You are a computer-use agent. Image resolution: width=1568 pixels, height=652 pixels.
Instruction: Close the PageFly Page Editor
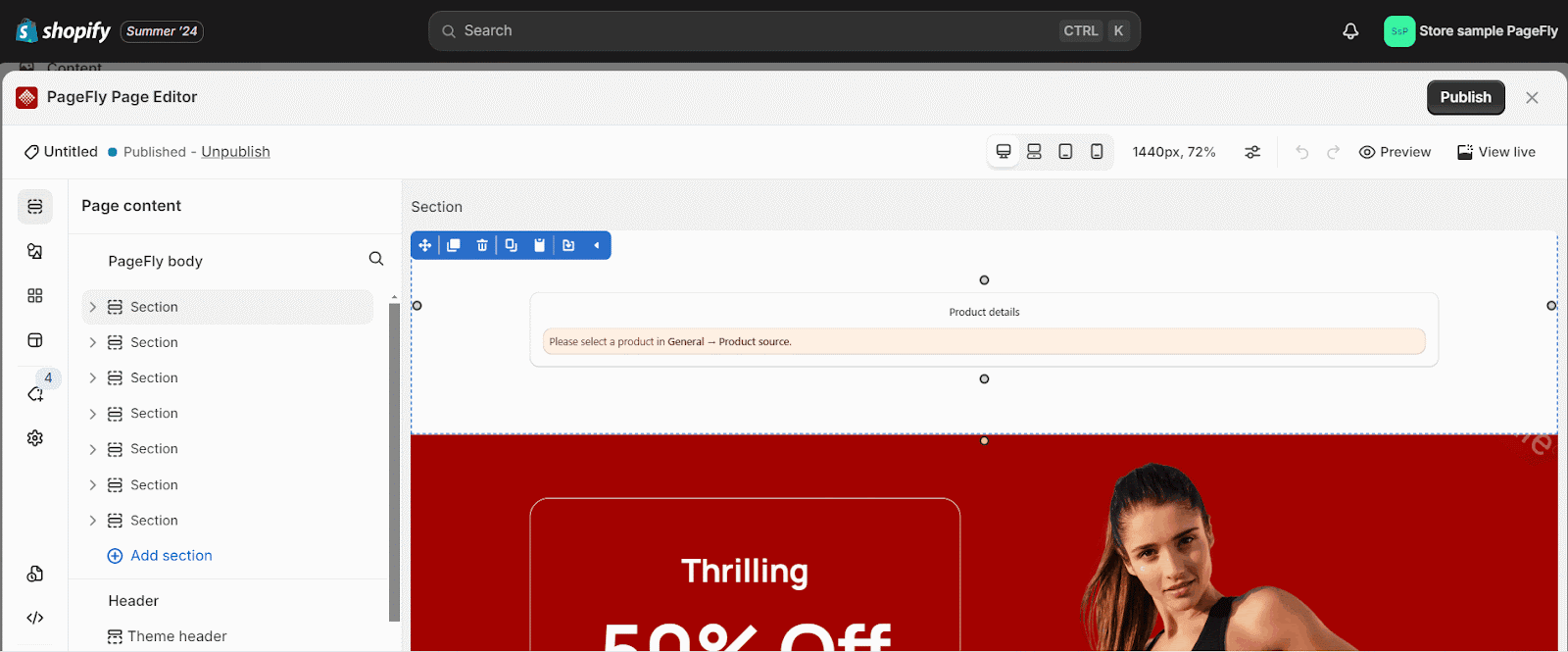[x=1532, y=97]
